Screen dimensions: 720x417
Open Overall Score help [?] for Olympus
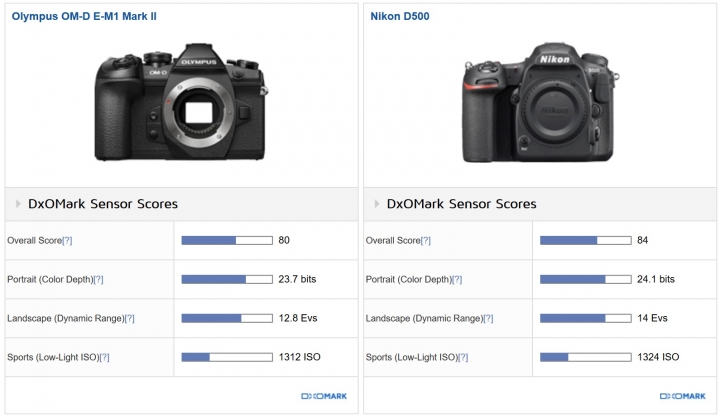67,241
